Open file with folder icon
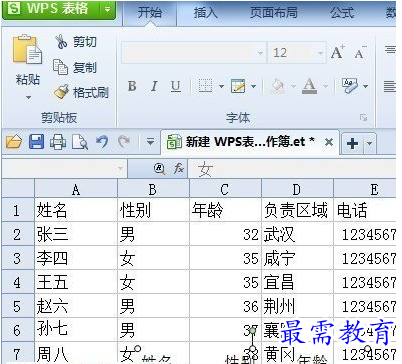 (14, 142)
